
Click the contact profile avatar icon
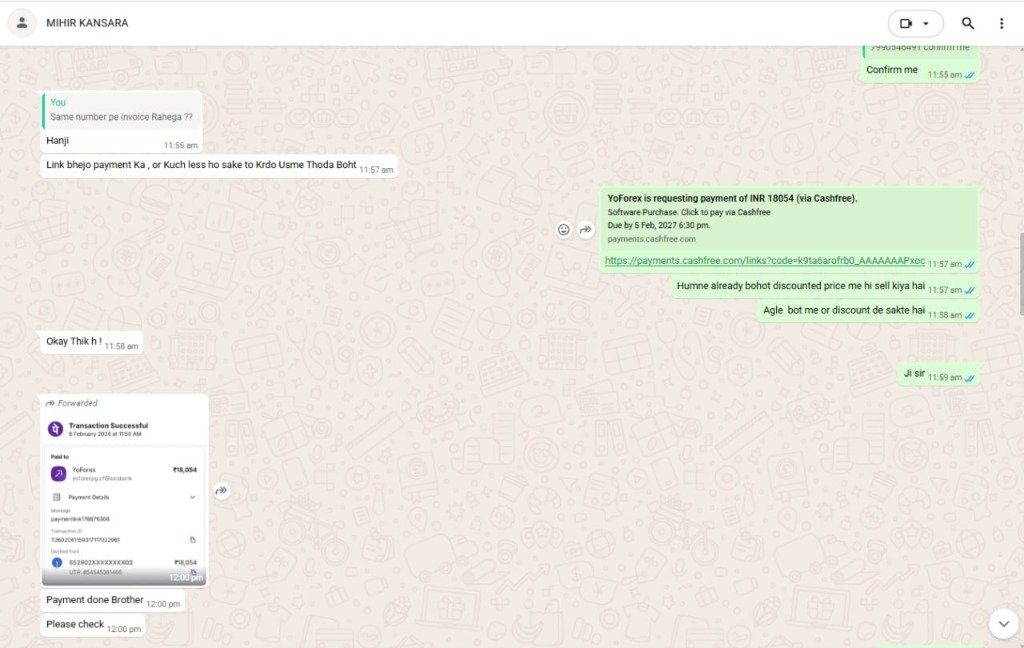pyautogui.click(x=22, y=23)
